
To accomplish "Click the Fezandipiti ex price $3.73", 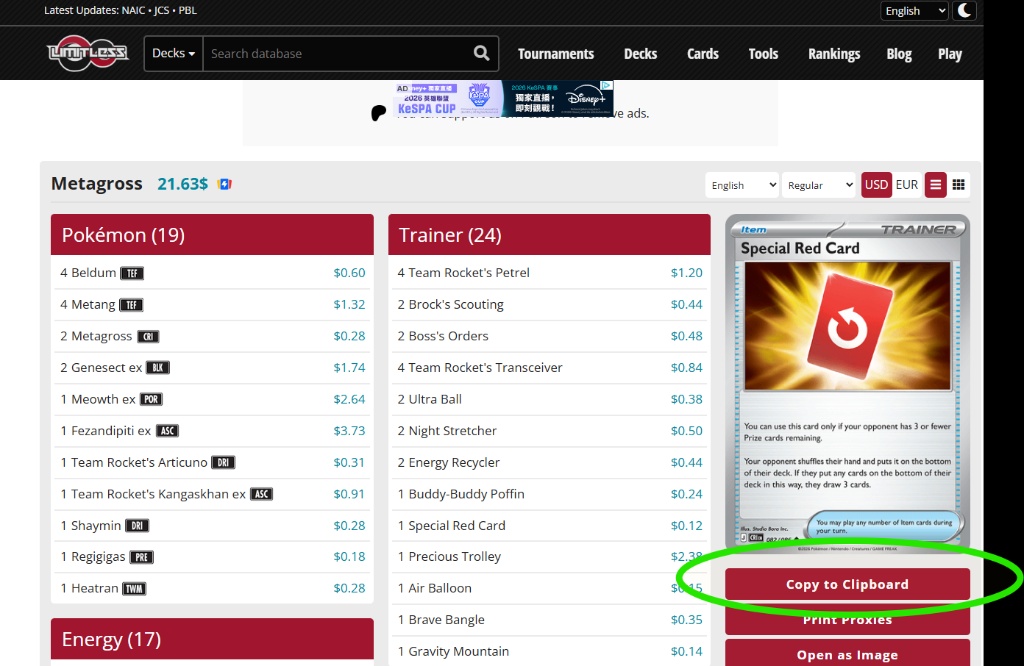I will click(349, 430).
